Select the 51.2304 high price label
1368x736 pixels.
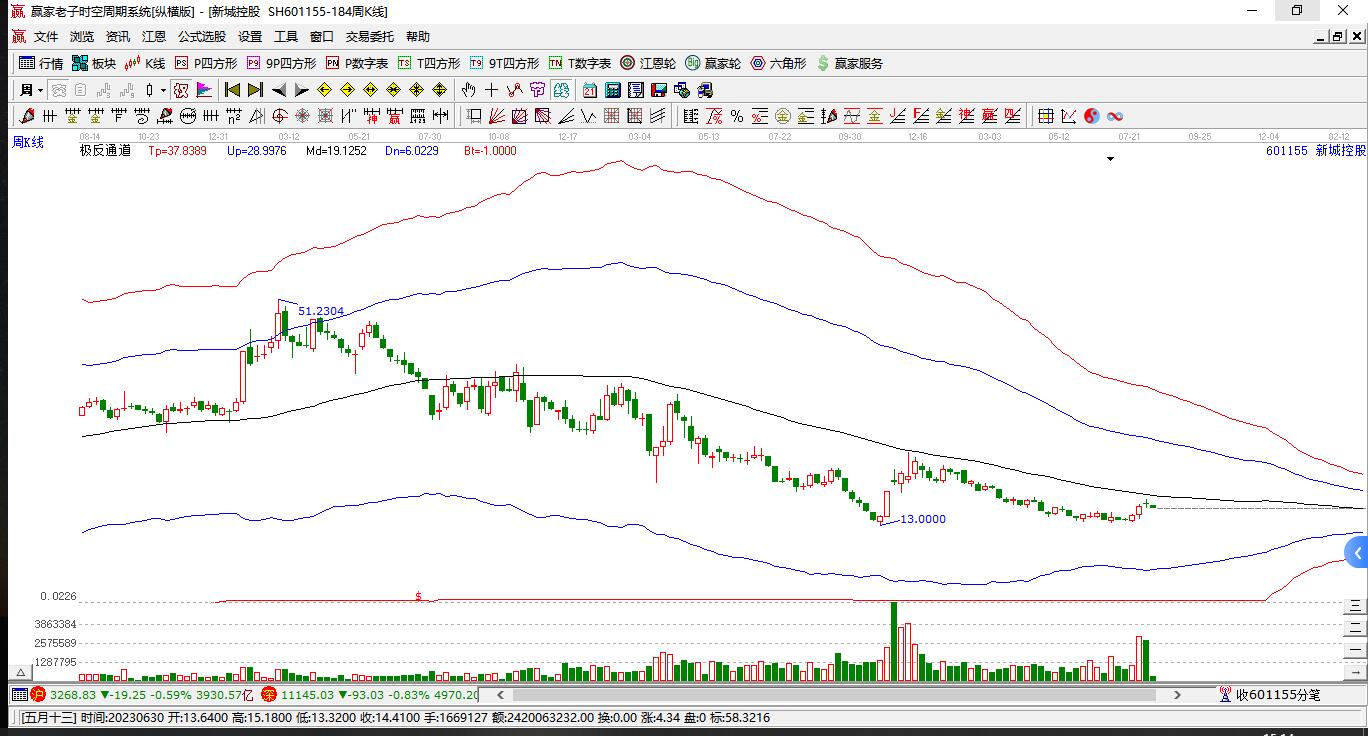[321, 311]
